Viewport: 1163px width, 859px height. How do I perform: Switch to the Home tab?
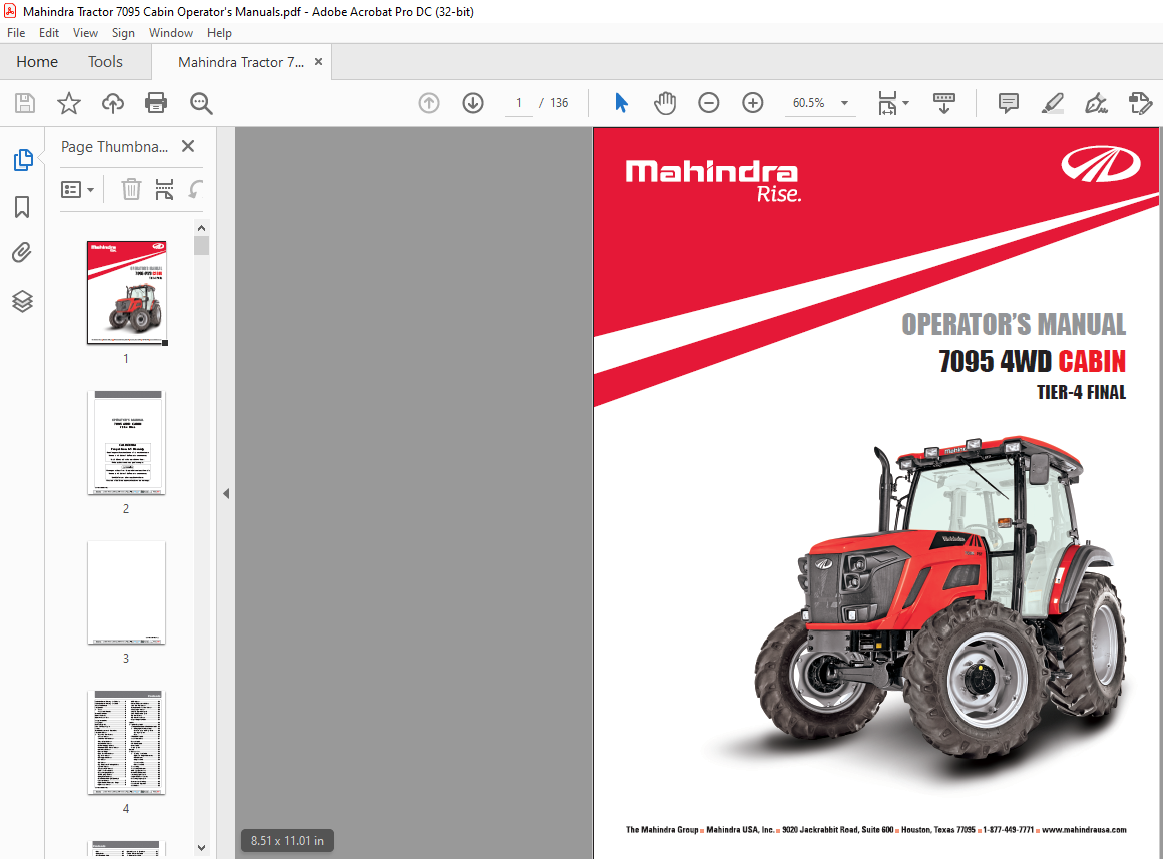click(37, 62)
